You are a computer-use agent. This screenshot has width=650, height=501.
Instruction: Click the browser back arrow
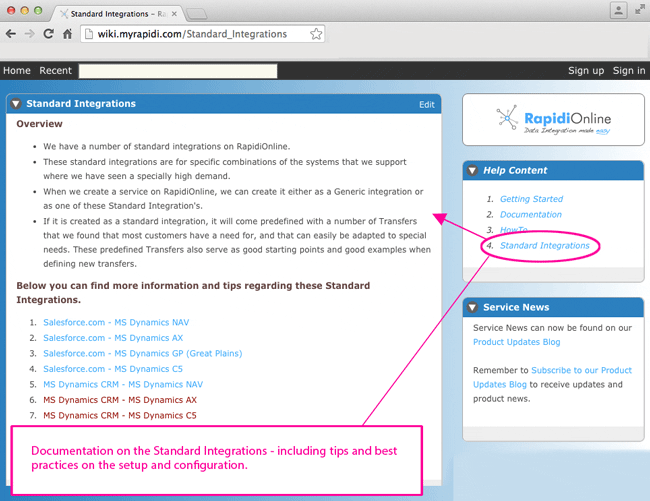11,34
